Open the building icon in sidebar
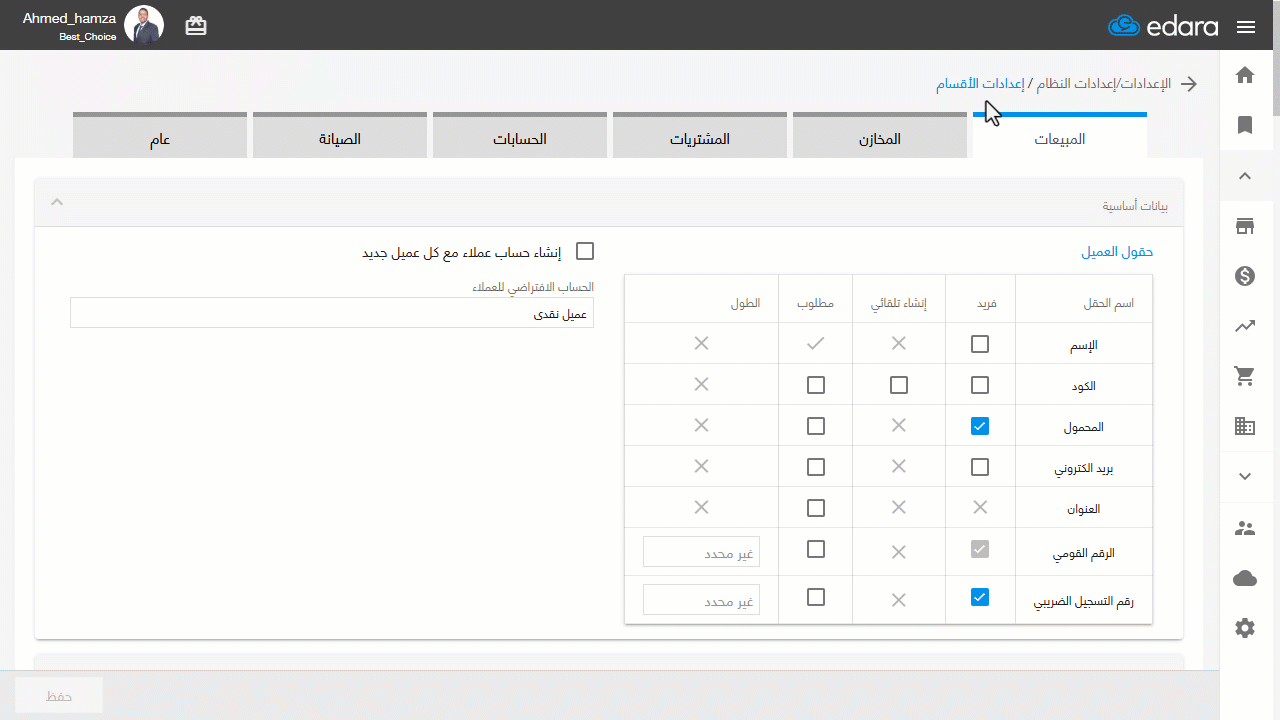This screenshot has width=1280, height=720. (x=1245, y=427)
